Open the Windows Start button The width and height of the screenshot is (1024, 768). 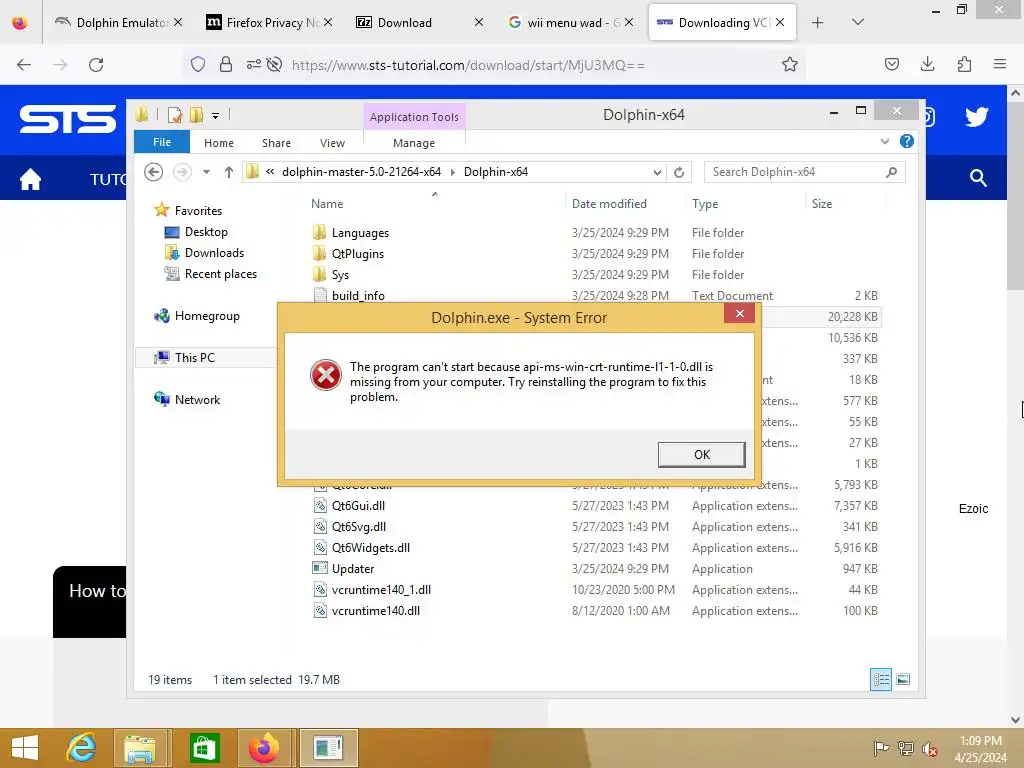25,748
